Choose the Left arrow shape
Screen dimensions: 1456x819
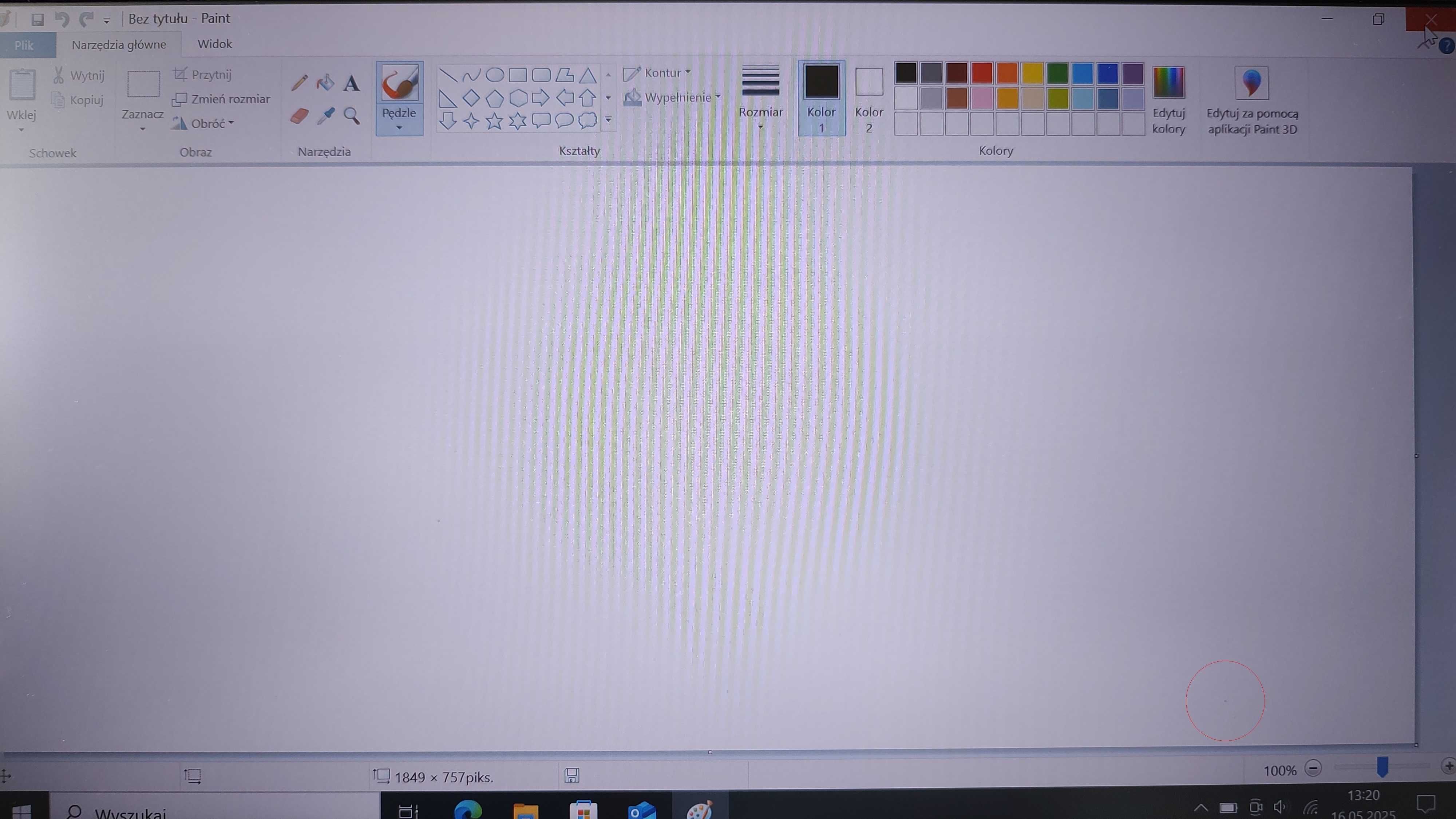pyautogui.click(x=564, y=98)
